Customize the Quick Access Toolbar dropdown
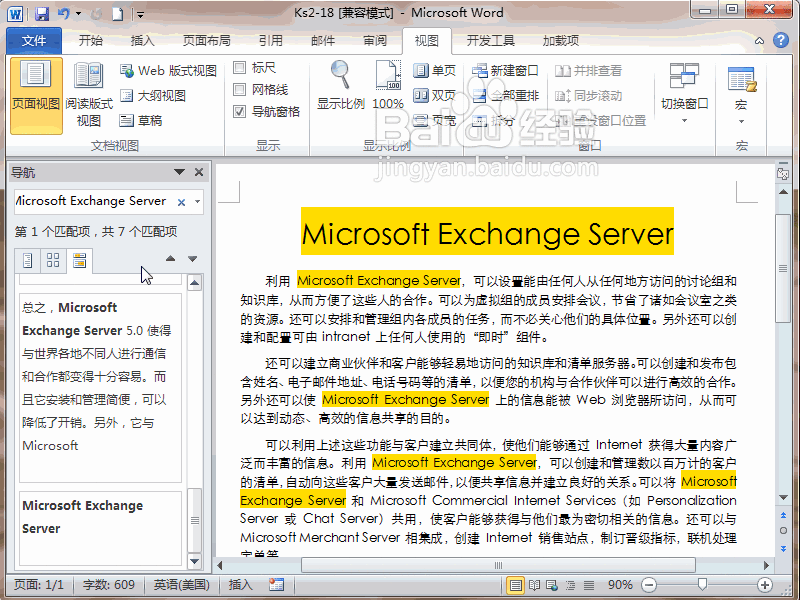800x600 pixels. (x=140, y=15)
